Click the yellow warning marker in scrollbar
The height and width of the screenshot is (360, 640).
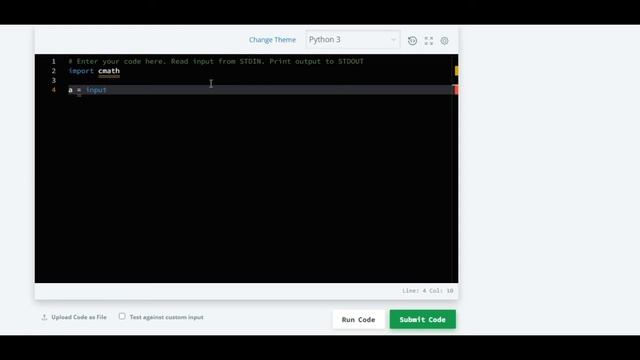pyautogui.click(x=457, y=71)
